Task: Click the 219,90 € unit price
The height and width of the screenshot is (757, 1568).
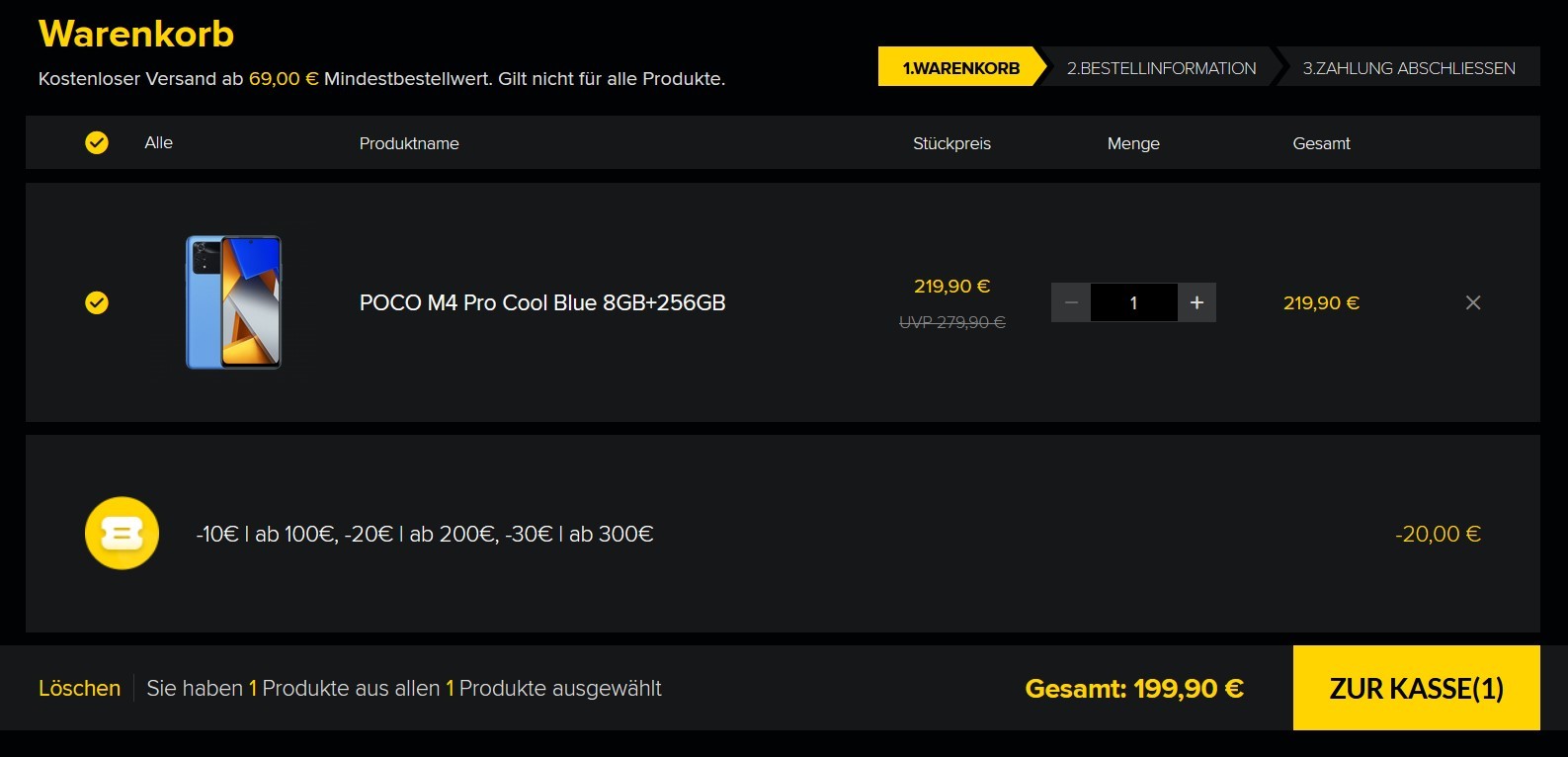Action: 951,286
